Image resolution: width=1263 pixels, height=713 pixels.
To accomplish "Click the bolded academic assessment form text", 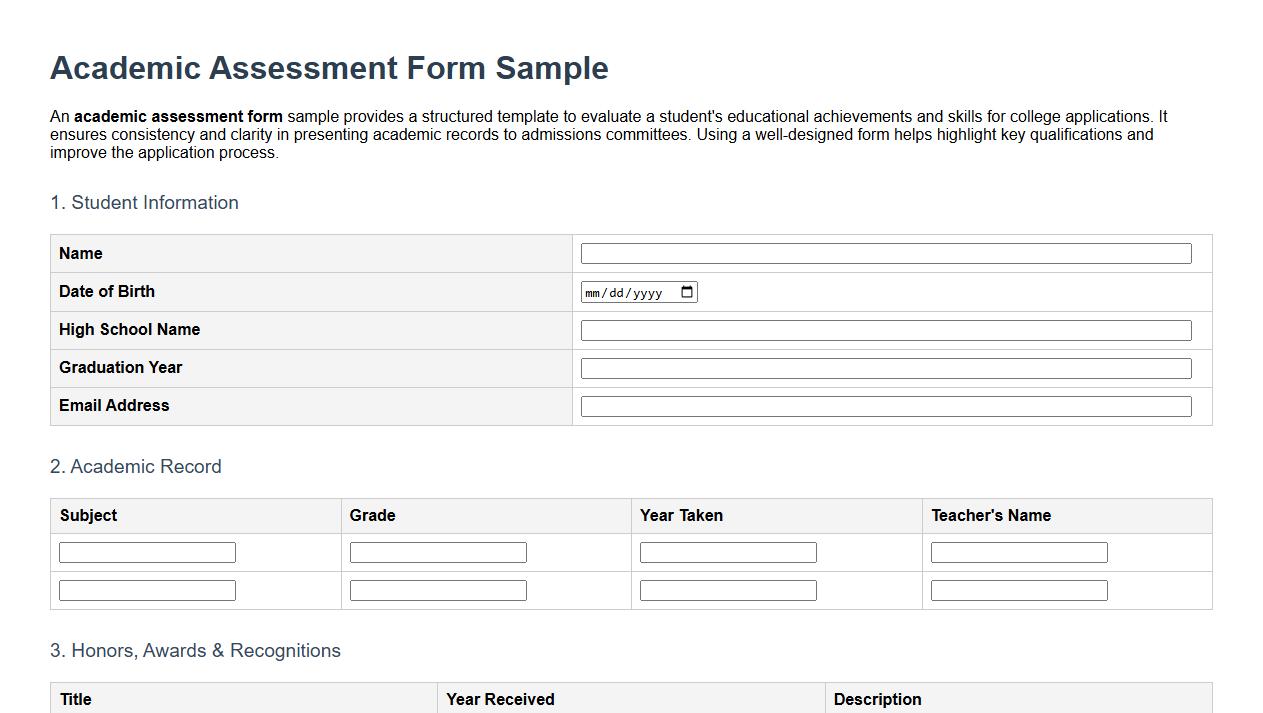I will click(178, 115).
